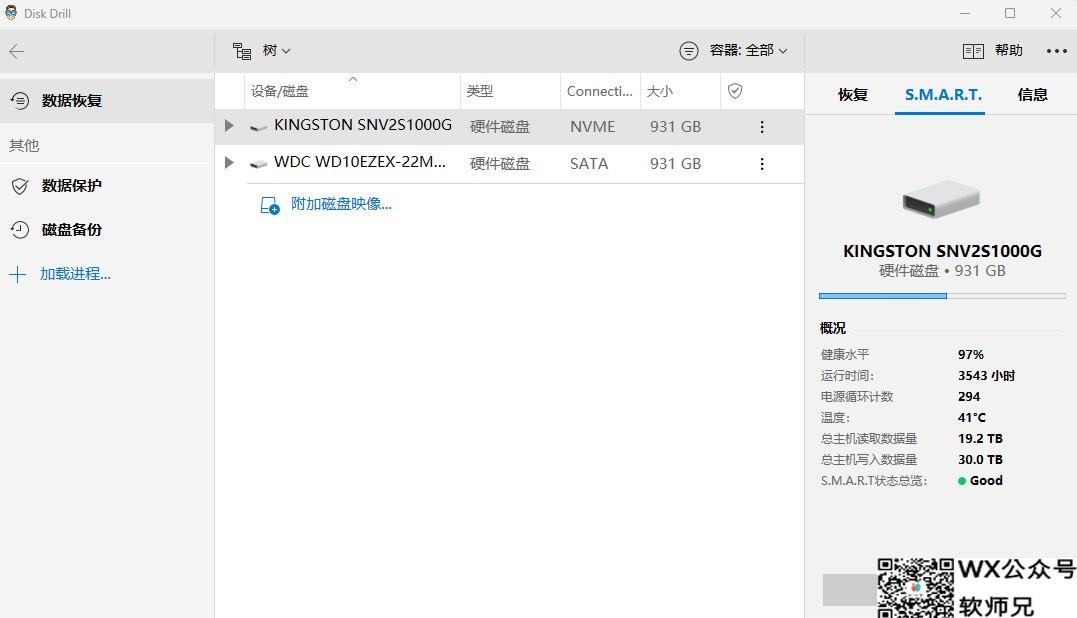Click the 19.2 TB read value

click(x=980, y=439)
